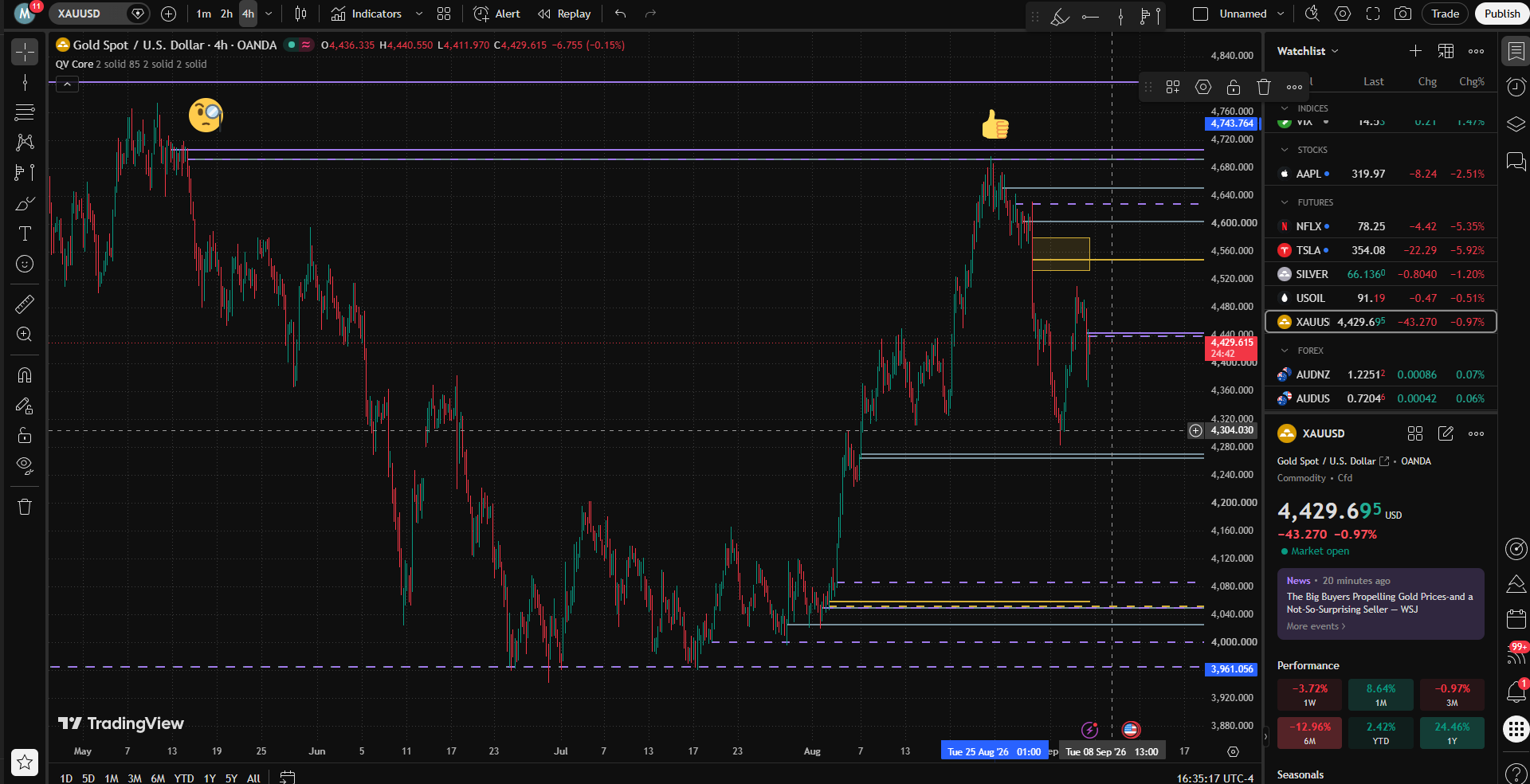Open the emoji icons tool
Image resolution: width=1530 pixels, height=784 pixels.
pyautogui.click(x=25, y=264)
